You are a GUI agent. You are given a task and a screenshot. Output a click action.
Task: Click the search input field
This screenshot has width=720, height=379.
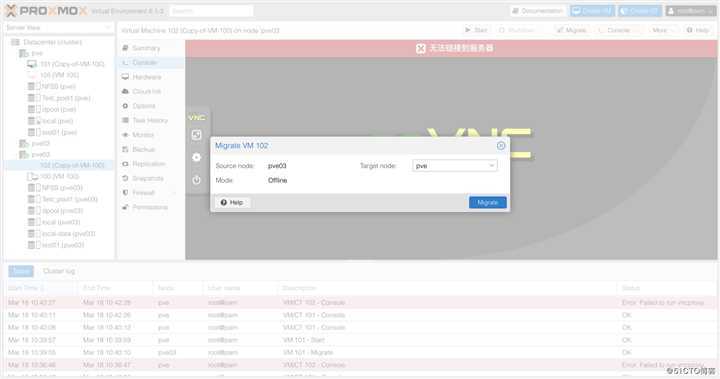pyautogui.click(x=211, y=11)
